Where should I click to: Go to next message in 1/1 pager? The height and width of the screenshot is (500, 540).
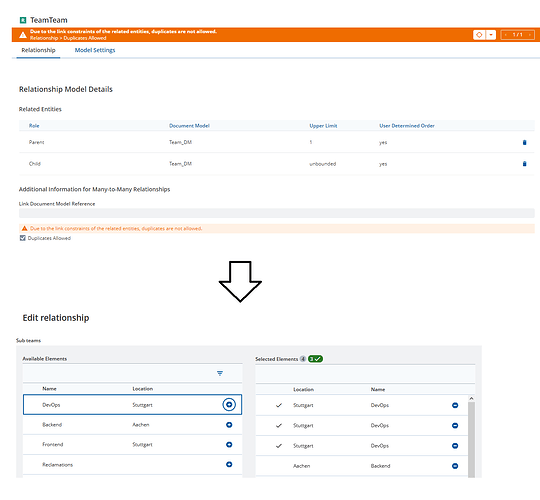click(530, 35)
